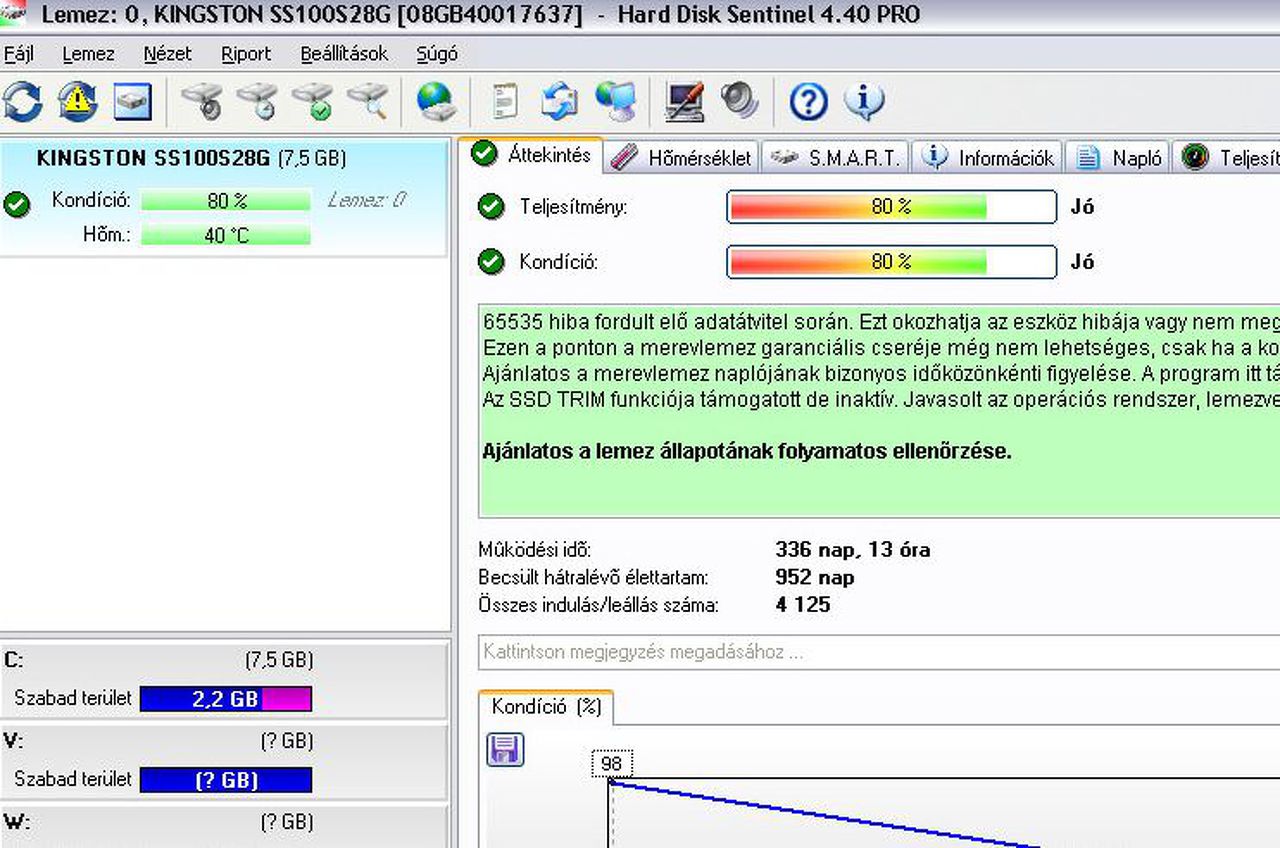The width and height of the screenshot is (1280, 848).
Task: Switch to the Információk tab
Action: tap(988, 157)
